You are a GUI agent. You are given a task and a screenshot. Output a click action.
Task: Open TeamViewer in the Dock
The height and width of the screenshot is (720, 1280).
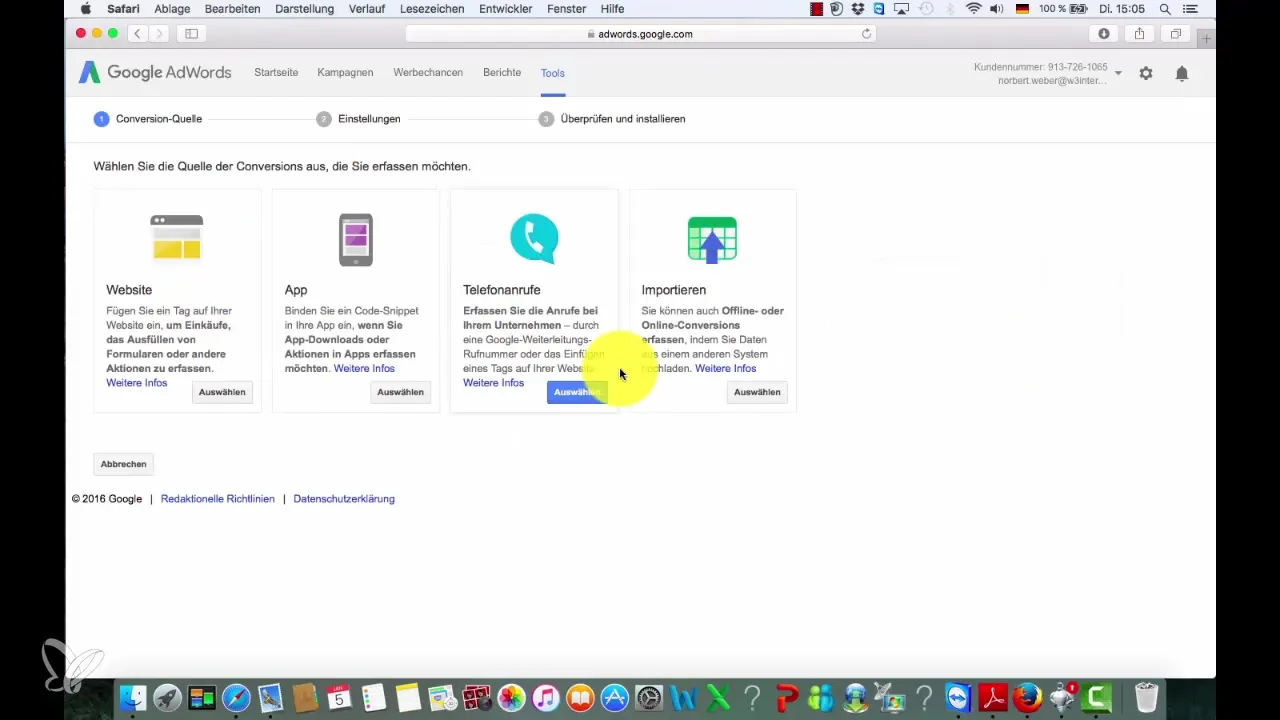959,698
